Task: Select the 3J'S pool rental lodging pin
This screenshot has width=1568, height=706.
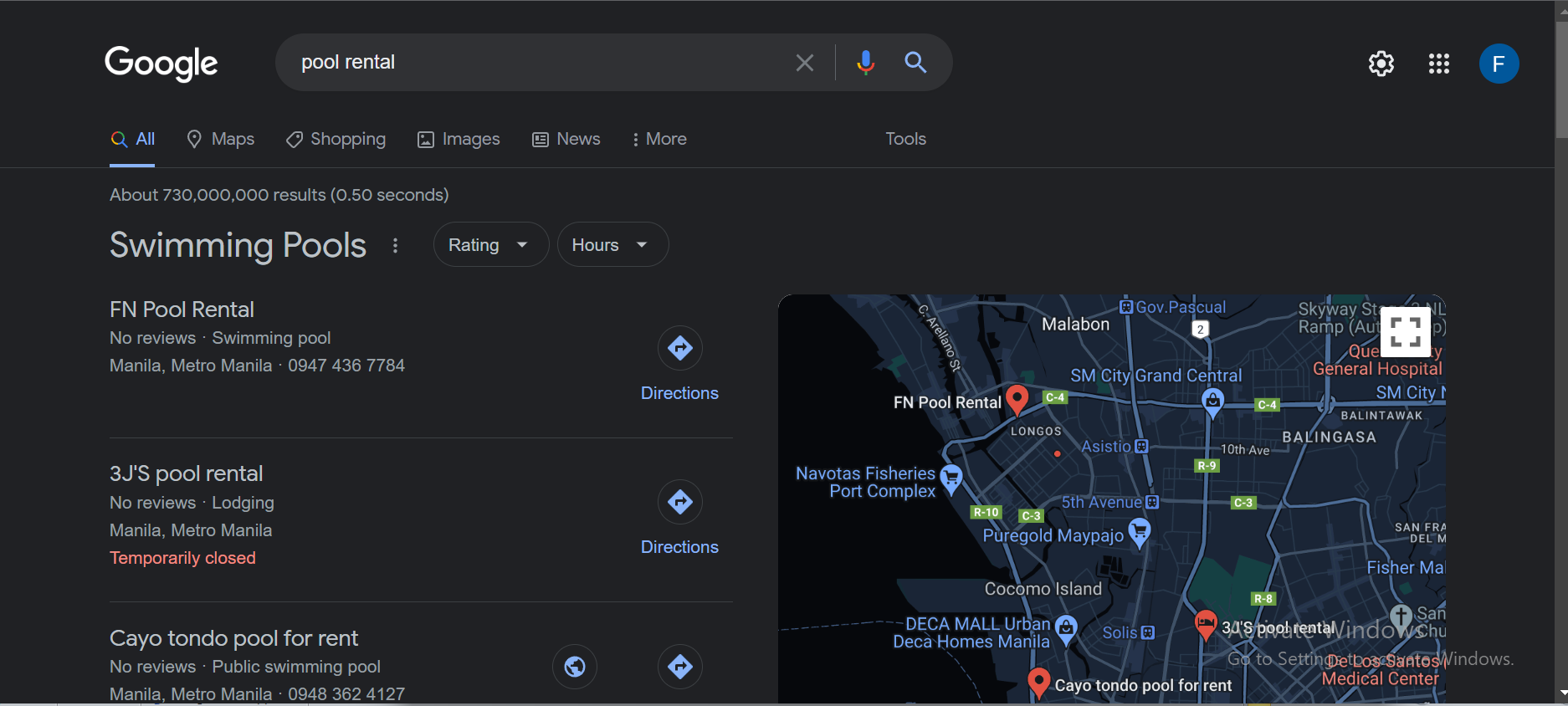Action: pyautogui.click(x=1206, y=625)
